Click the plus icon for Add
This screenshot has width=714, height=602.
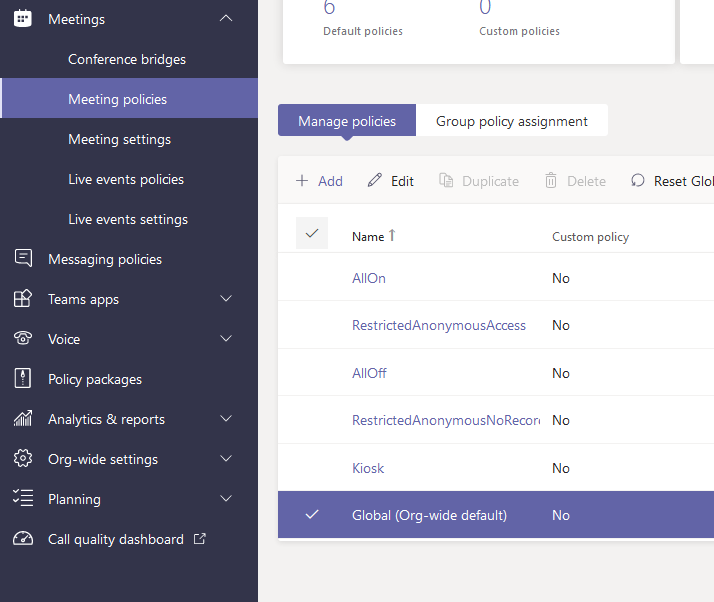[x=302, y=181]
